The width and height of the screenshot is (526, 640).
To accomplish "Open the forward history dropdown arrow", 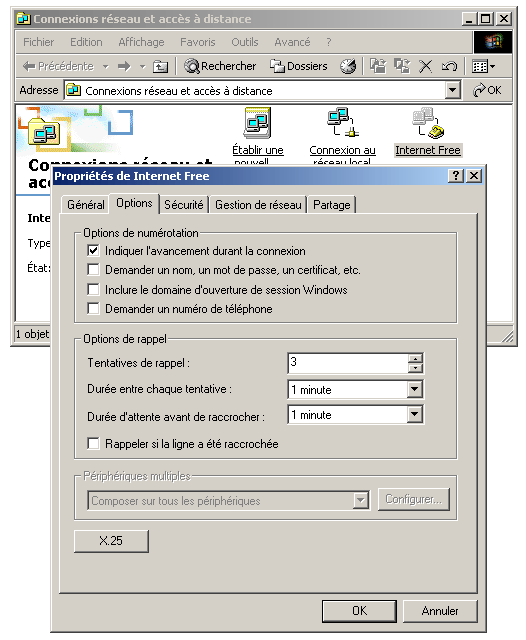I will pyautogui.click(x=142, y=66).
